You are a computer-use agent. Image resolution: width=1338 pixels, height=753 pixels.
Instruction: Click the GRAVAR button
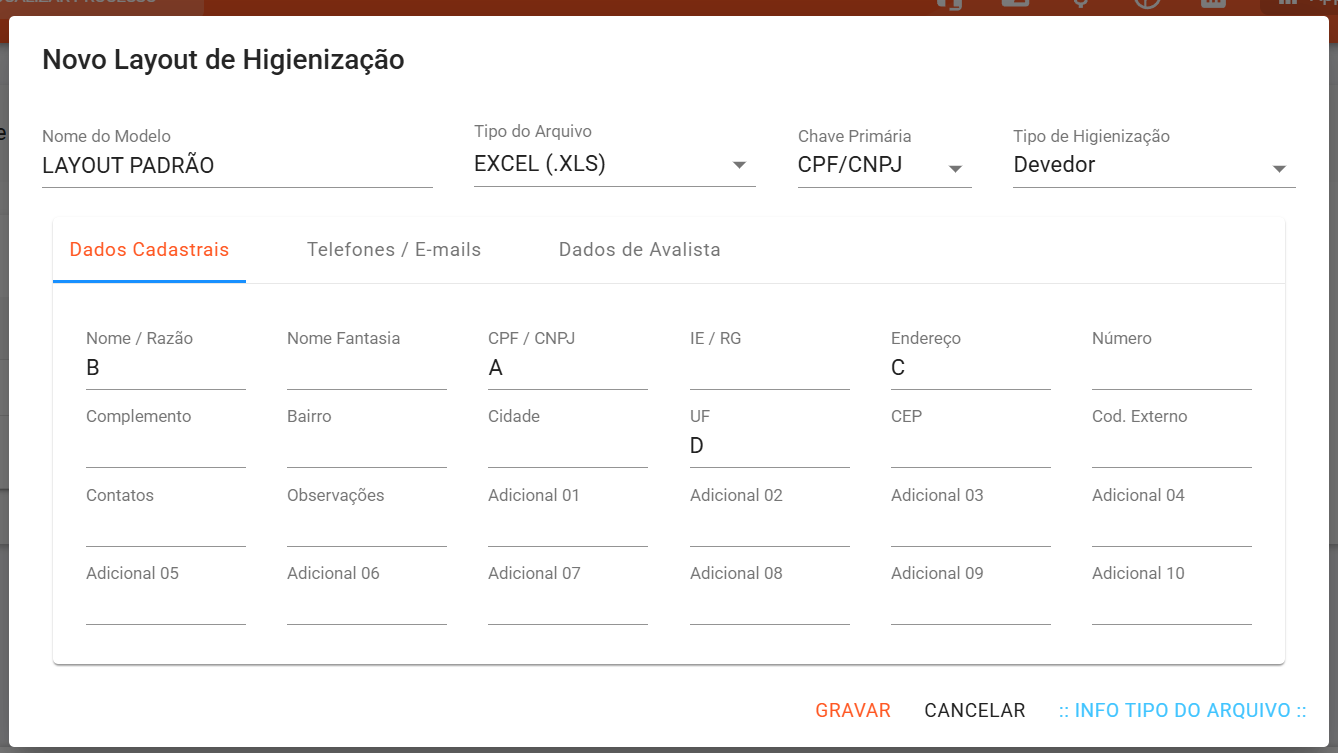point(853,710)
